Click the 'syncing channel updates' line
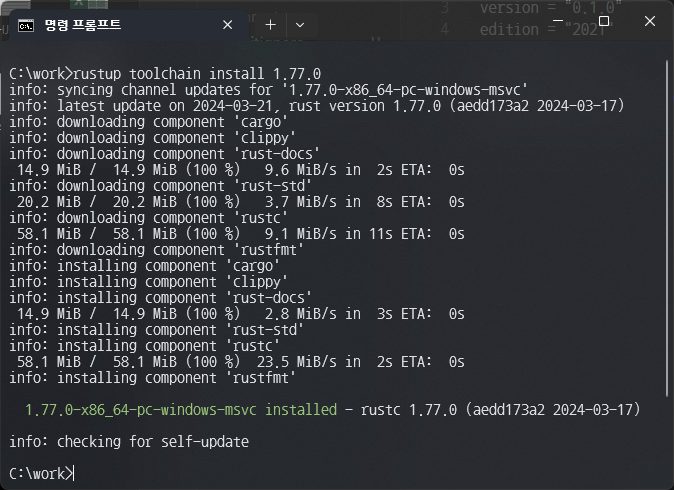This screenshot has width=674, height=490. click(268, 90)
